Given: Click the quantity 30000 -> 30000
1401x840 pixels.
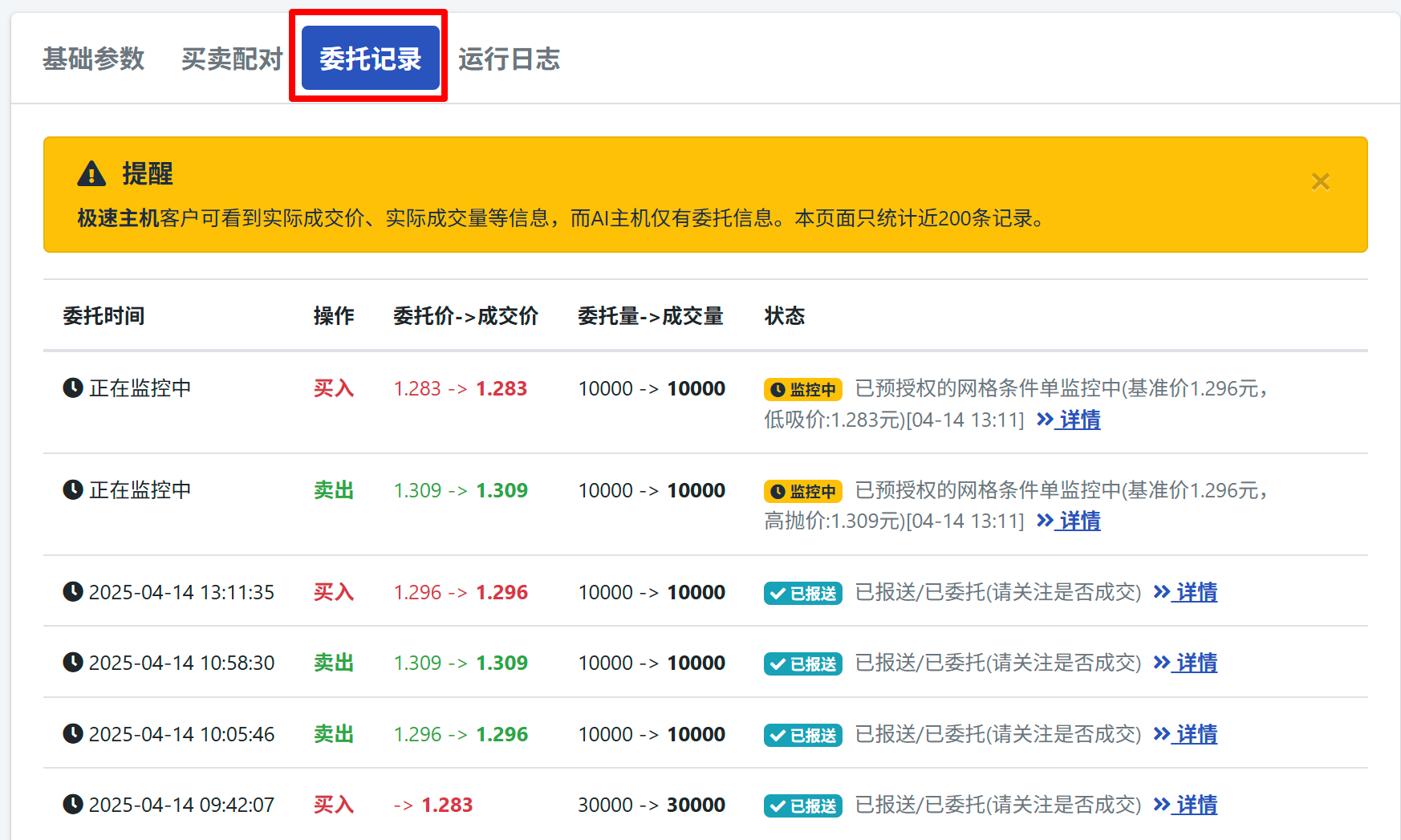Looking at the screenshot, I should 652,805.
